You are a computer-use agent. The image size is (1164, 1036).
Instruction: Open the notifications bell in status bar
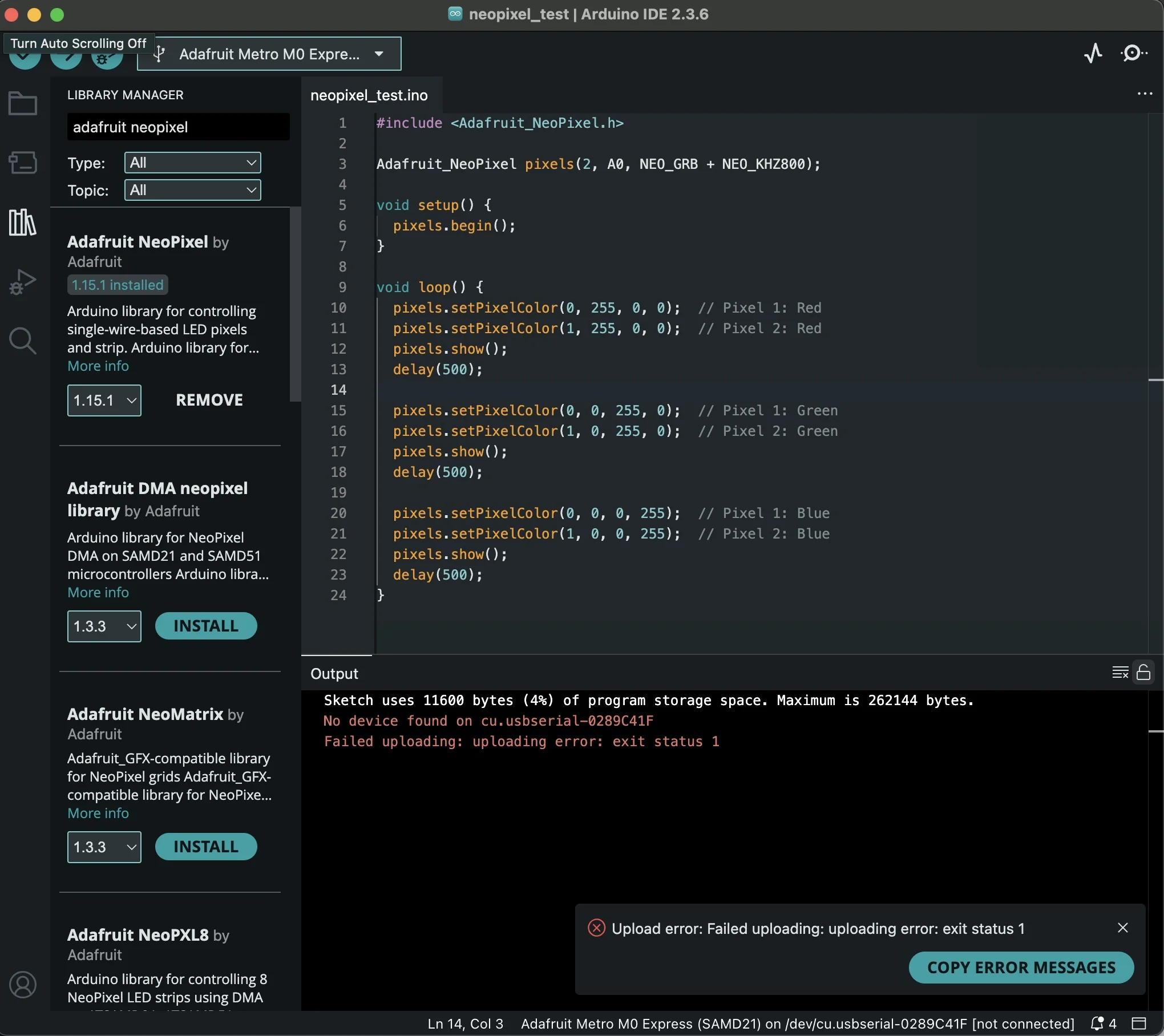(1097, 1023)
